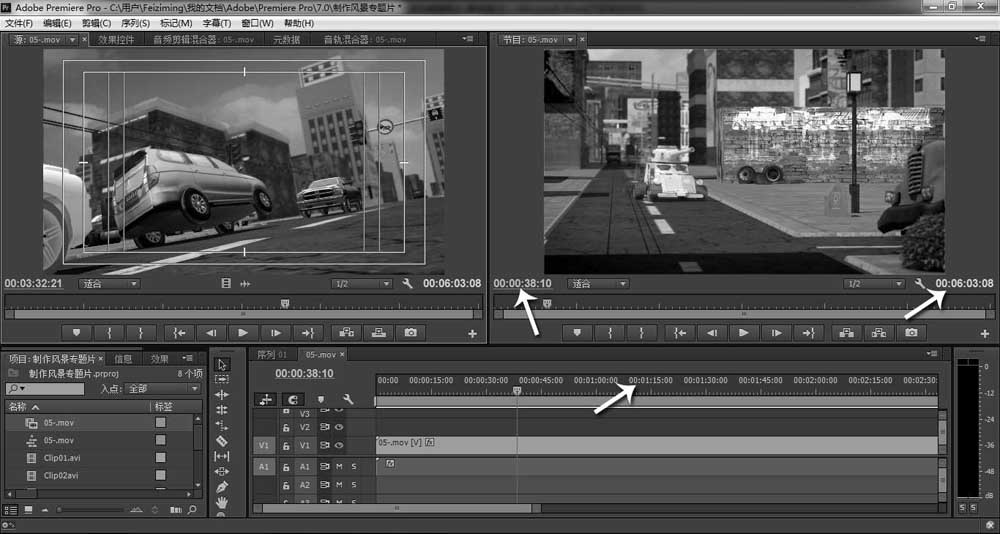Toggle lock on track A2
The width and height of the screenshot is (1000, 534).
click(286, 485)
